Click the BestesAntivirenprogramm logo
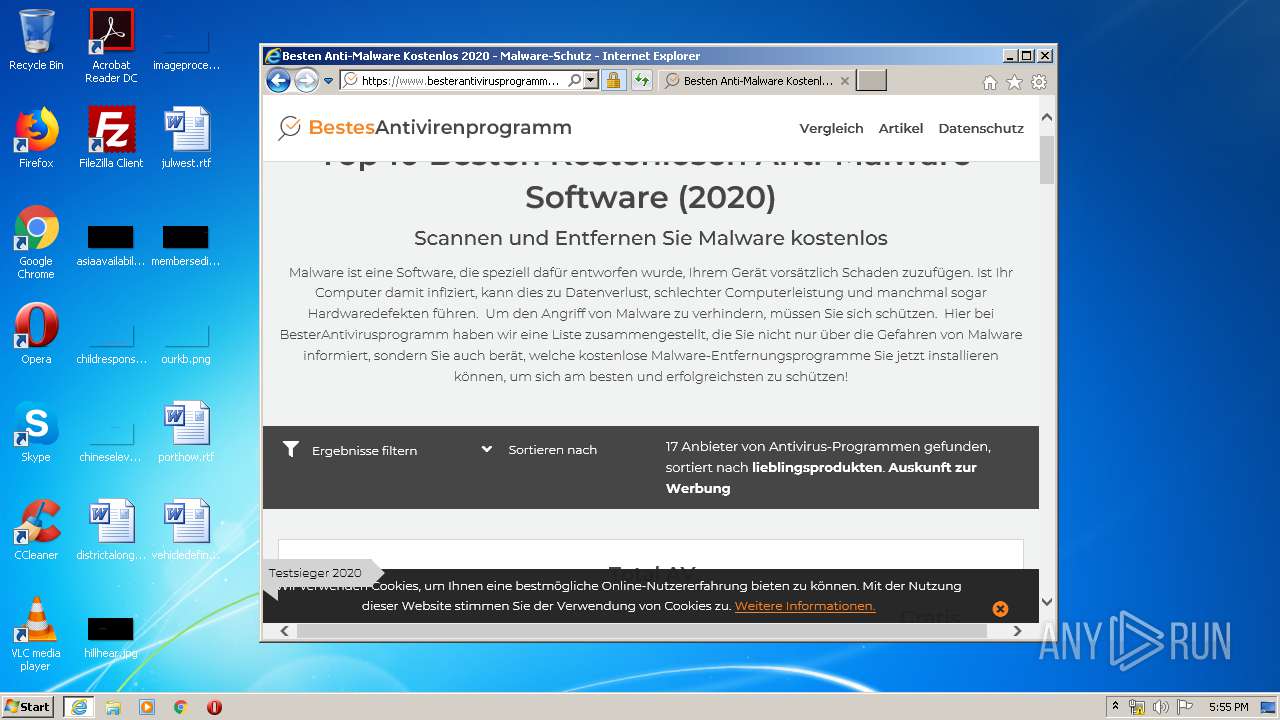The image size is (1280, 720). point(425,127)
